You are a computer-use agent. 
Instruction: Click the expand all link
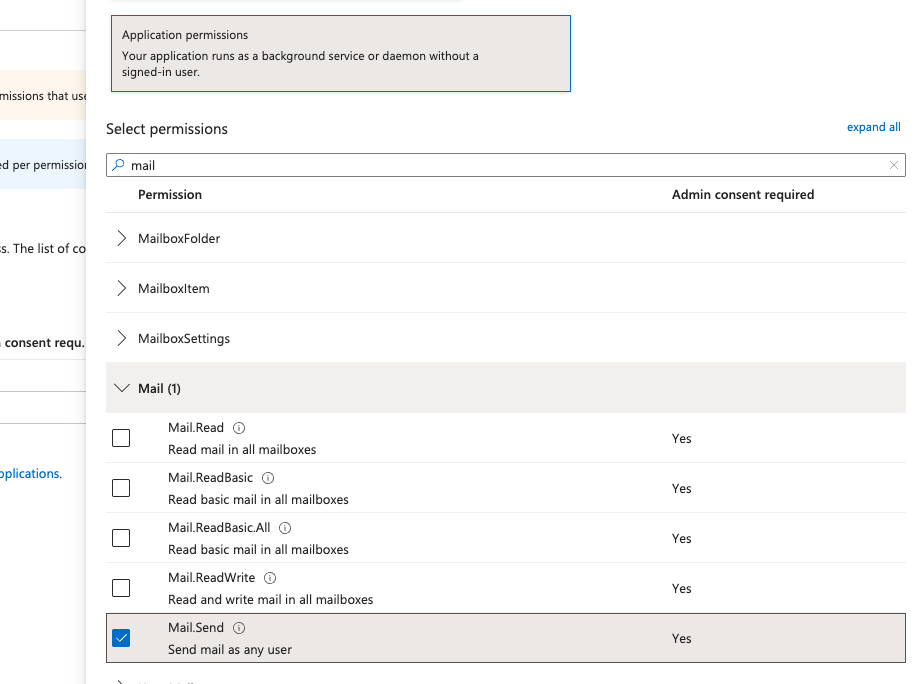pyautogui.click(x=873, y=126)
